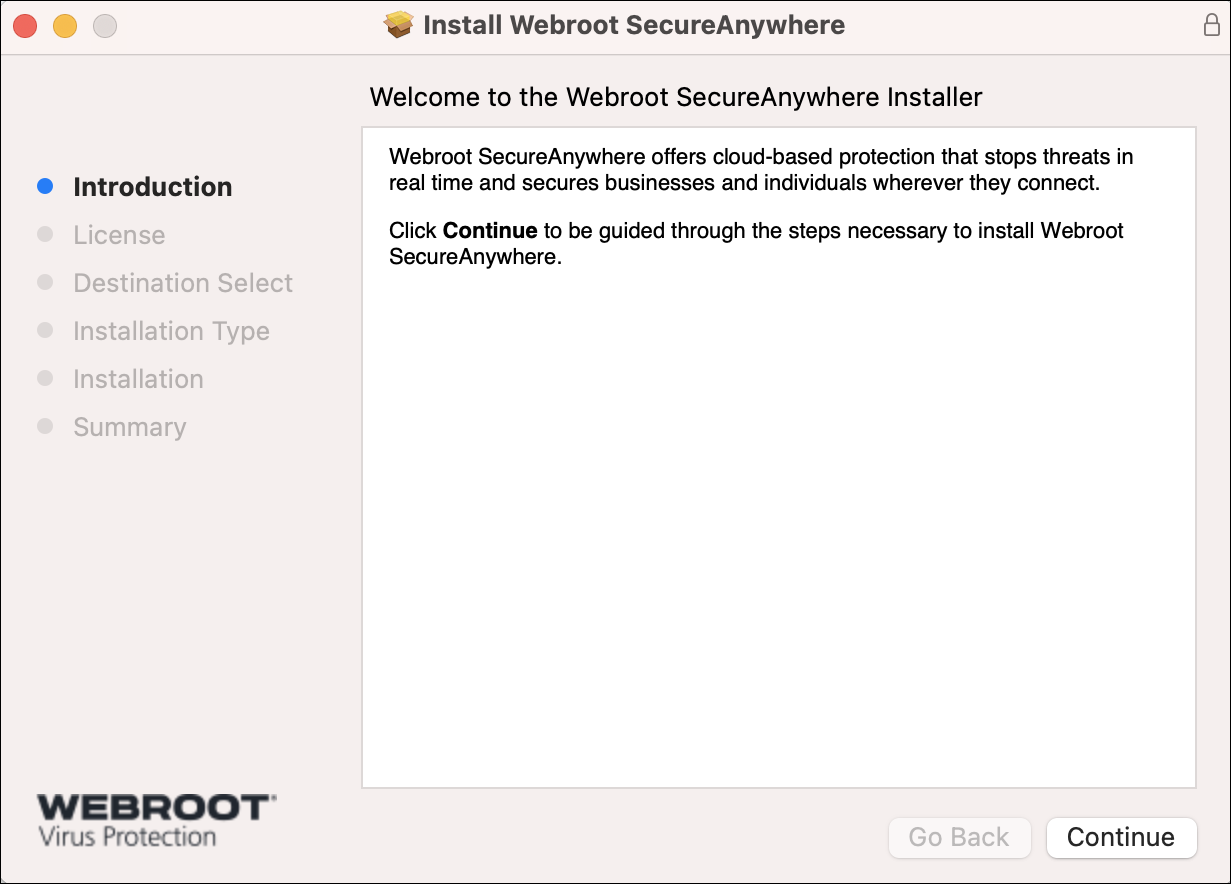
Task: Select the Installation step in sidebar
Action: tap(138, 378)
